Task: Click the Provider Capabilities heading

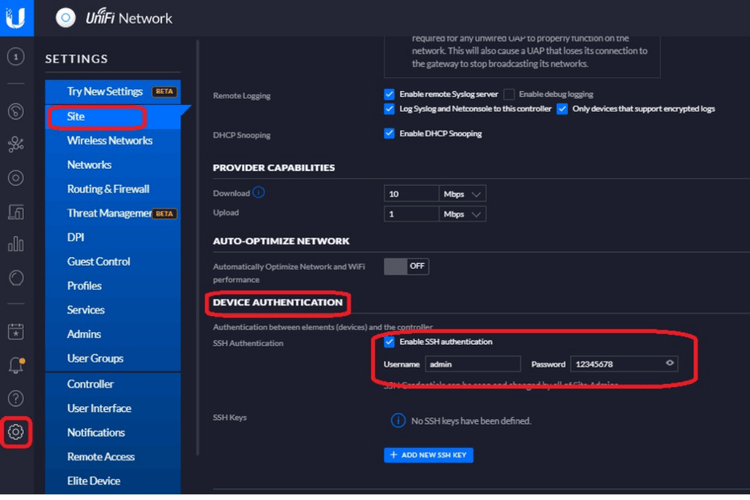Action: (274, 168)
